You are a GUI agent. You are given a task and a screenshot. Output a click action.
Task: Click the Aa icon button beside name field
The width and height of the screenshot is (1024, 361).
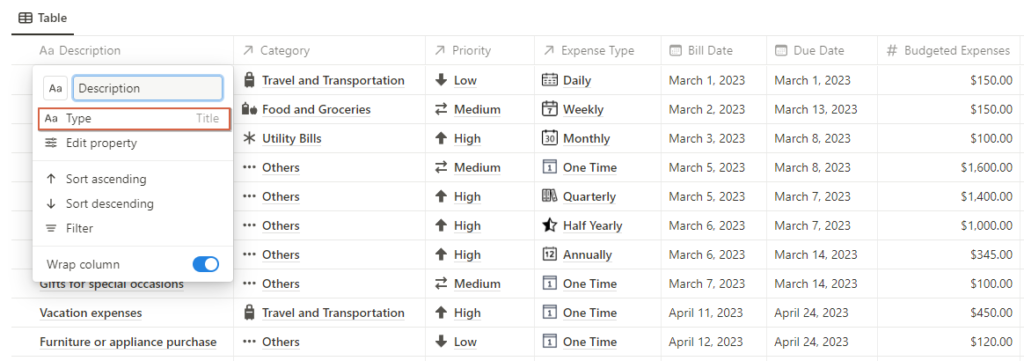56,88
